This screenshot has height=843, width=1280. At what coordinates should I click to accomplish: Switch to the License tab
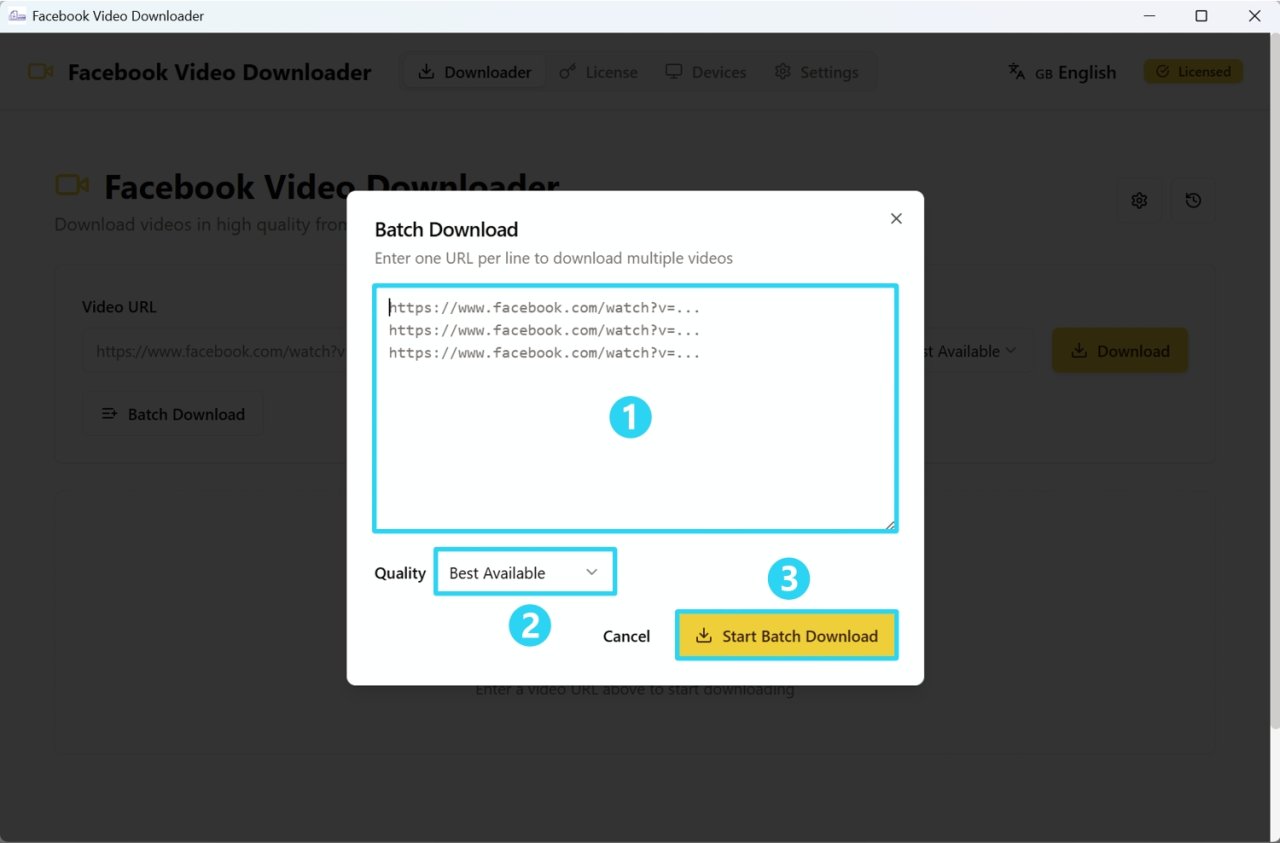[598, 71]
